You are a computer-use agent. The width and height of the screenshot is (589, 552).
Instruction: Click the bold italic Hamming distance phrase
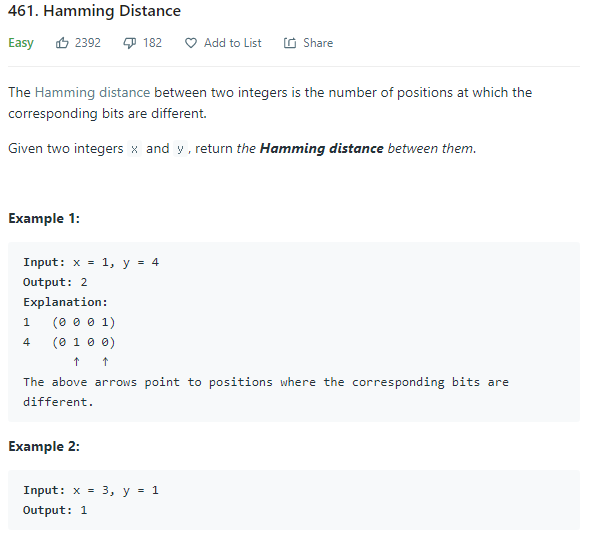coord(322,149)
